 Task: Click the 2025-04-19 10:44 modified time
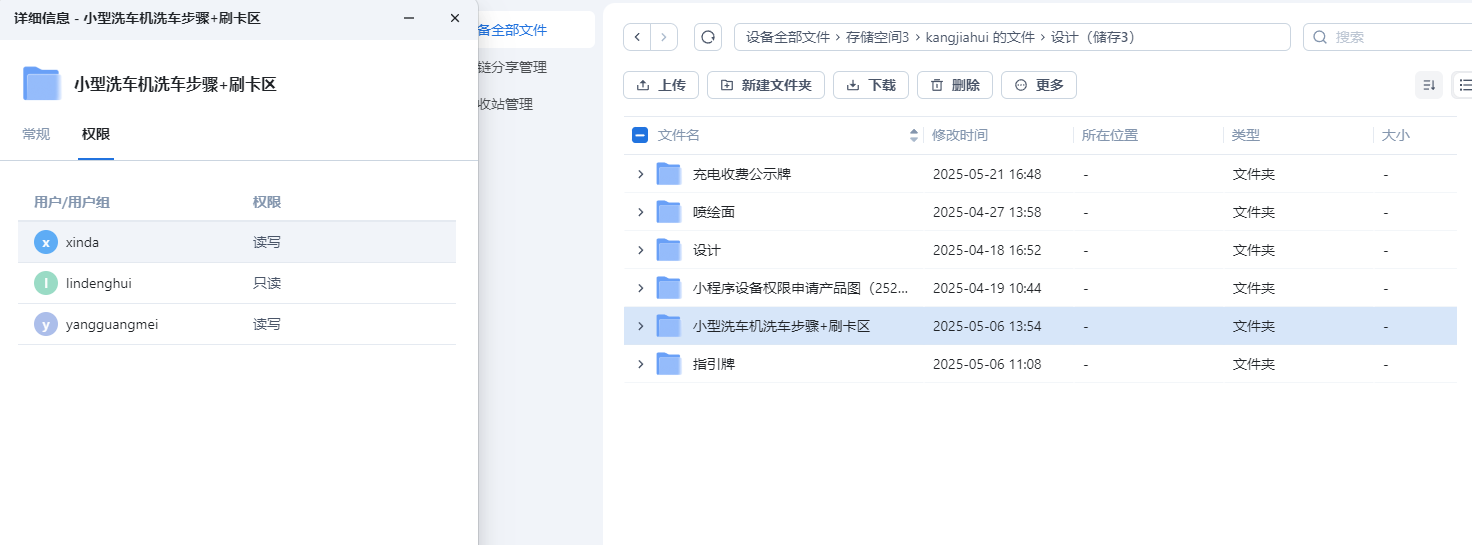point(987,288)
